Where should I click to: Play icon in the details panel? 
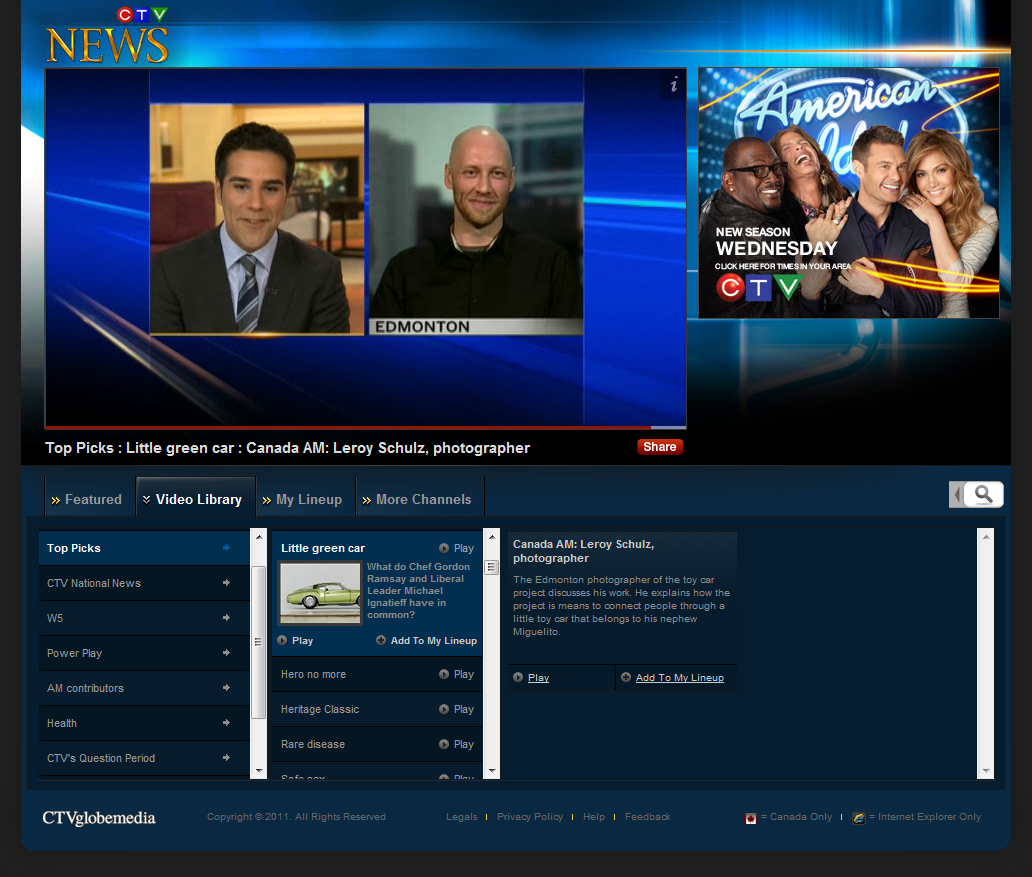pyautogui.click(x=518, y=677)
